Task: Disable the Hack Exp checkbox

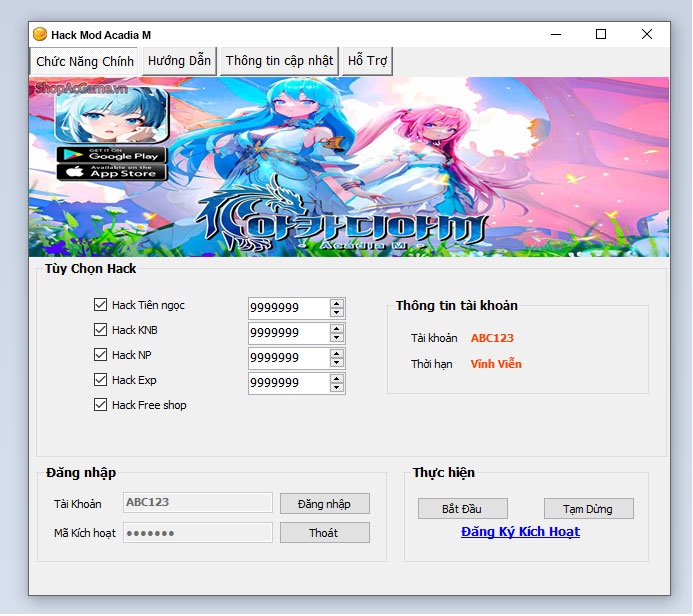Action: [x=100, y=380]
